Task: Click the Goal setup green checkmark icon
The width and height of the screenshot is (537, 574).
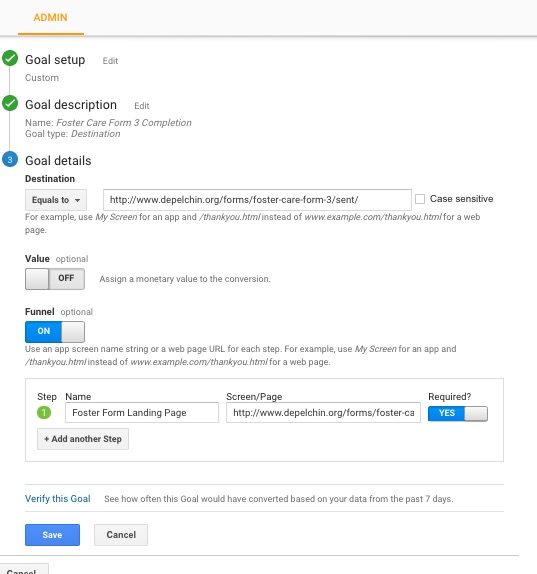Action: 10,59
